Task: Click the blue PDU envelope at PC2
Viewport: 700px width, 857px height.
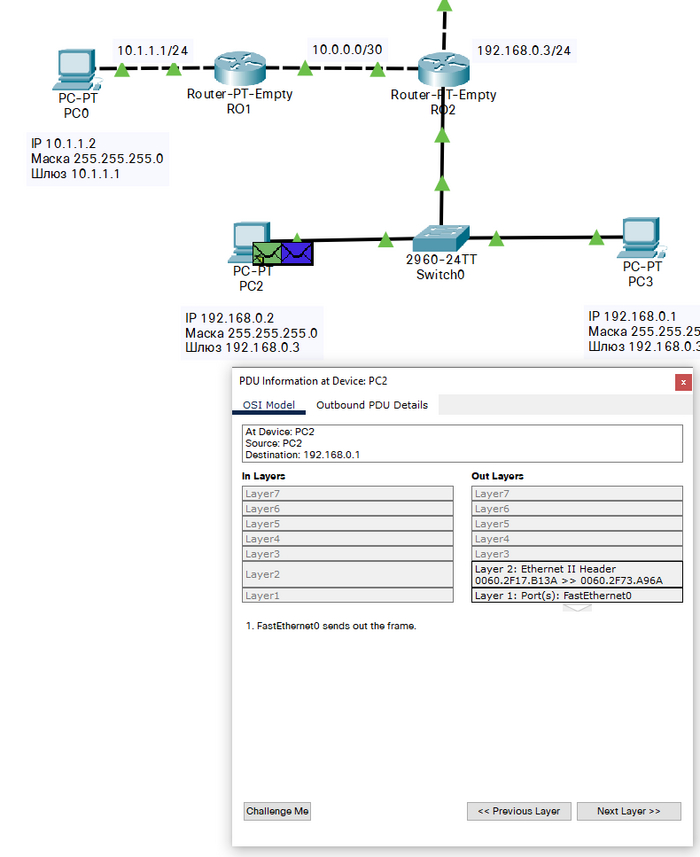Action: point(297,254)
